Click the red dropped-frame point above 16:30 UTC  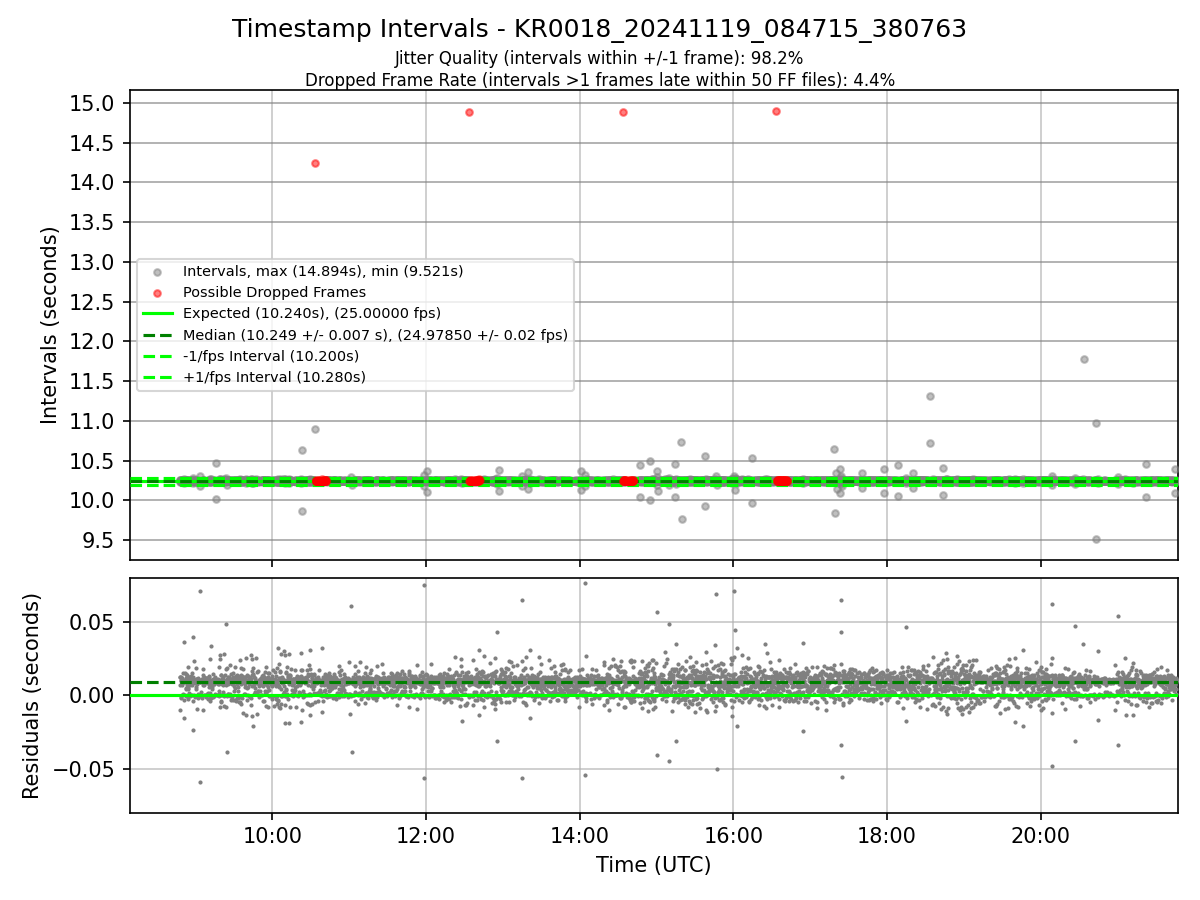point(776,111)
